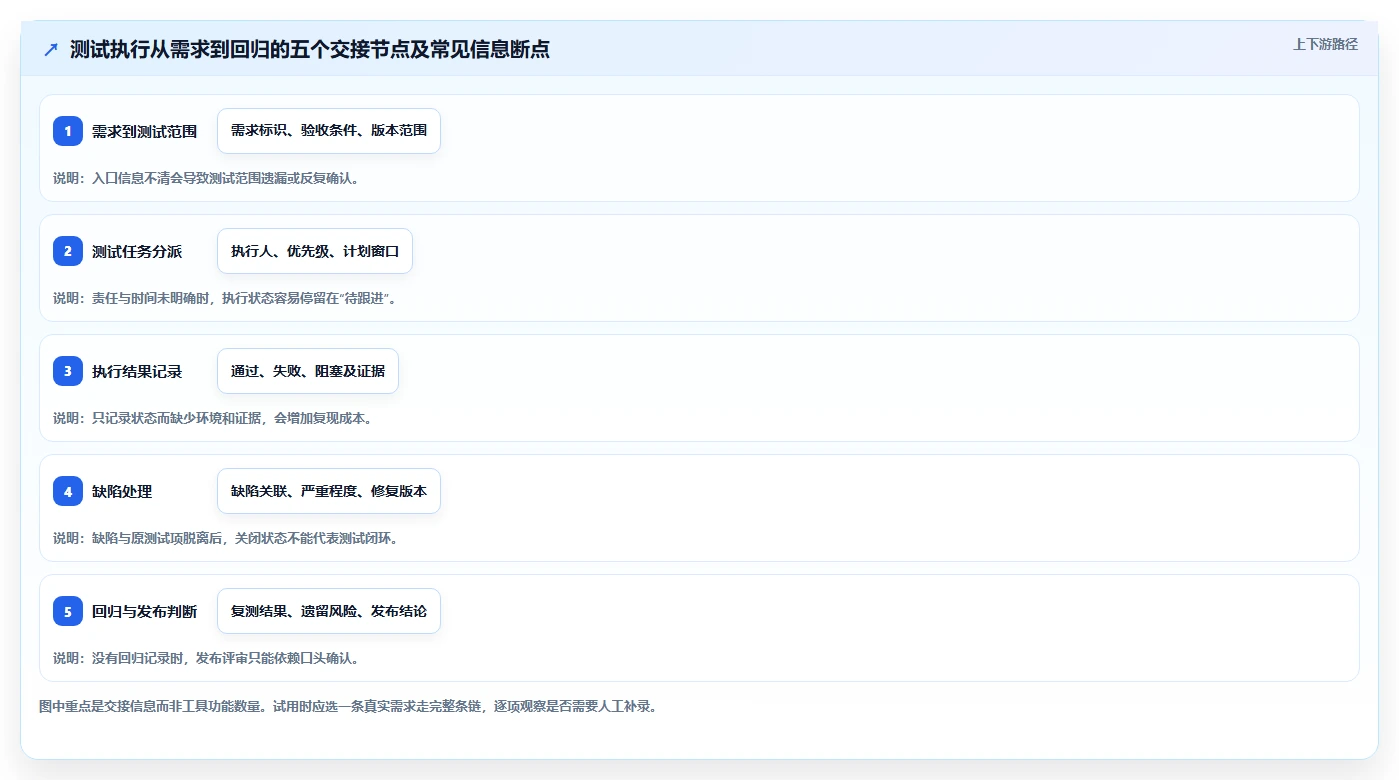Screen dimensions: 1399x780
Task: Click the number 2 step badge
Action: (68, 251)
